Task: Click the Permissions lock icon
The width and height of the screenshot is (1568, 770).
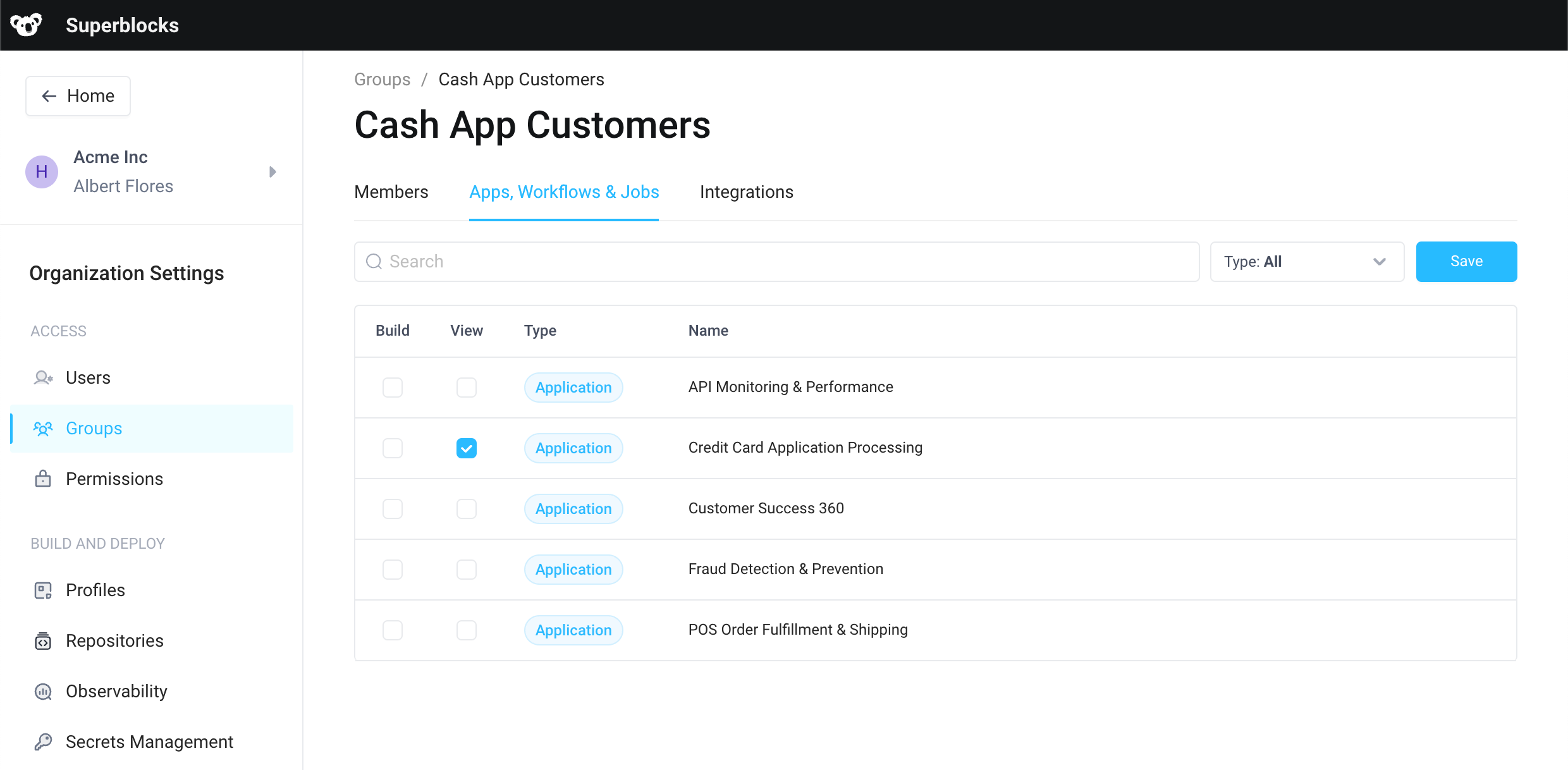Action: (x=42, y=479)
